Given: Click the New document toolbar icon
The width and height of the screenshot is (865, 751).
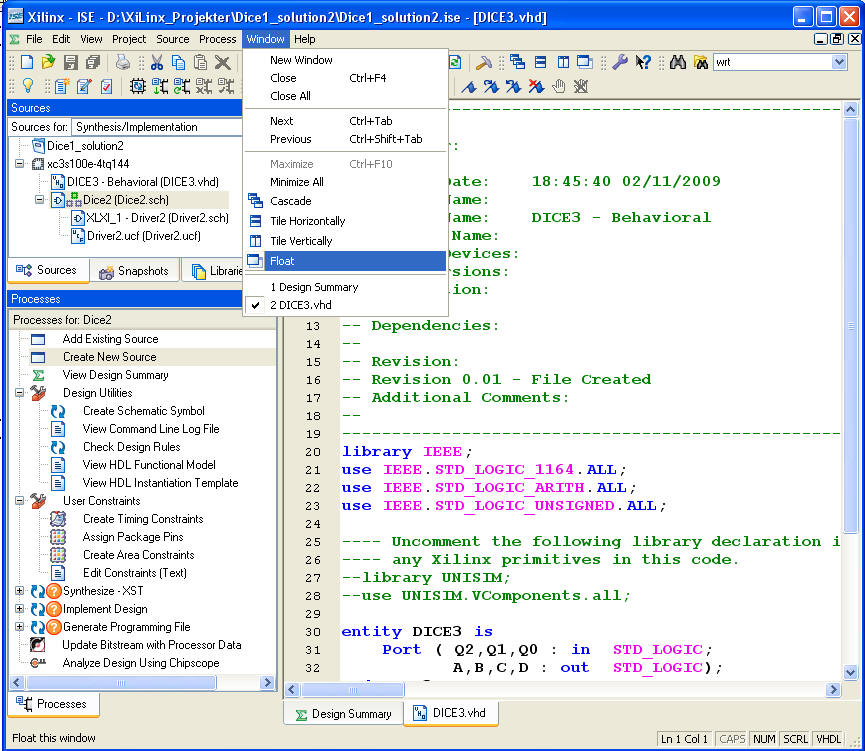Looking at the screenshot, I should point(26,62).
